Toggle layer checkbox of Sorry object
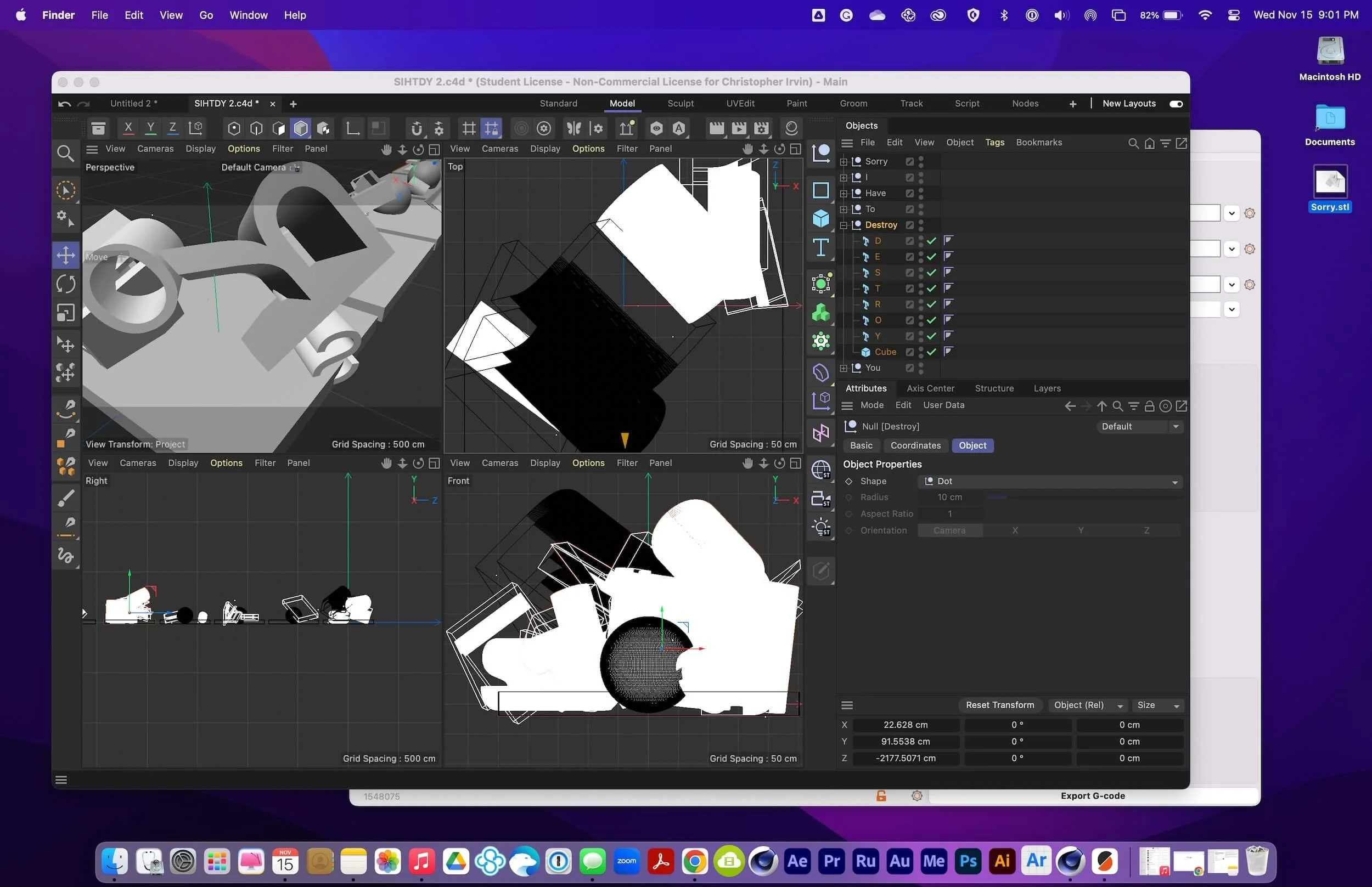Screen dimensions: 1372x887 tap(909, 162)
